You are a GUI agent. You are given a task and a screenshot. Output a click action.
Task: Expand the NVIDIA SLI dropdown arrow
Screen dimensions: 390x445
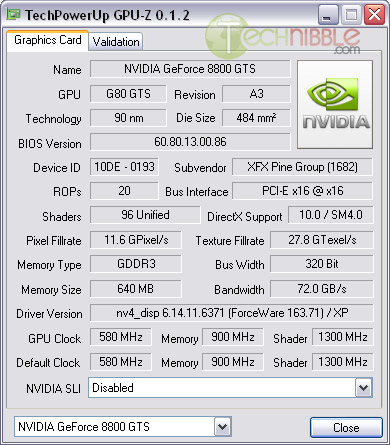pos(363,388)
